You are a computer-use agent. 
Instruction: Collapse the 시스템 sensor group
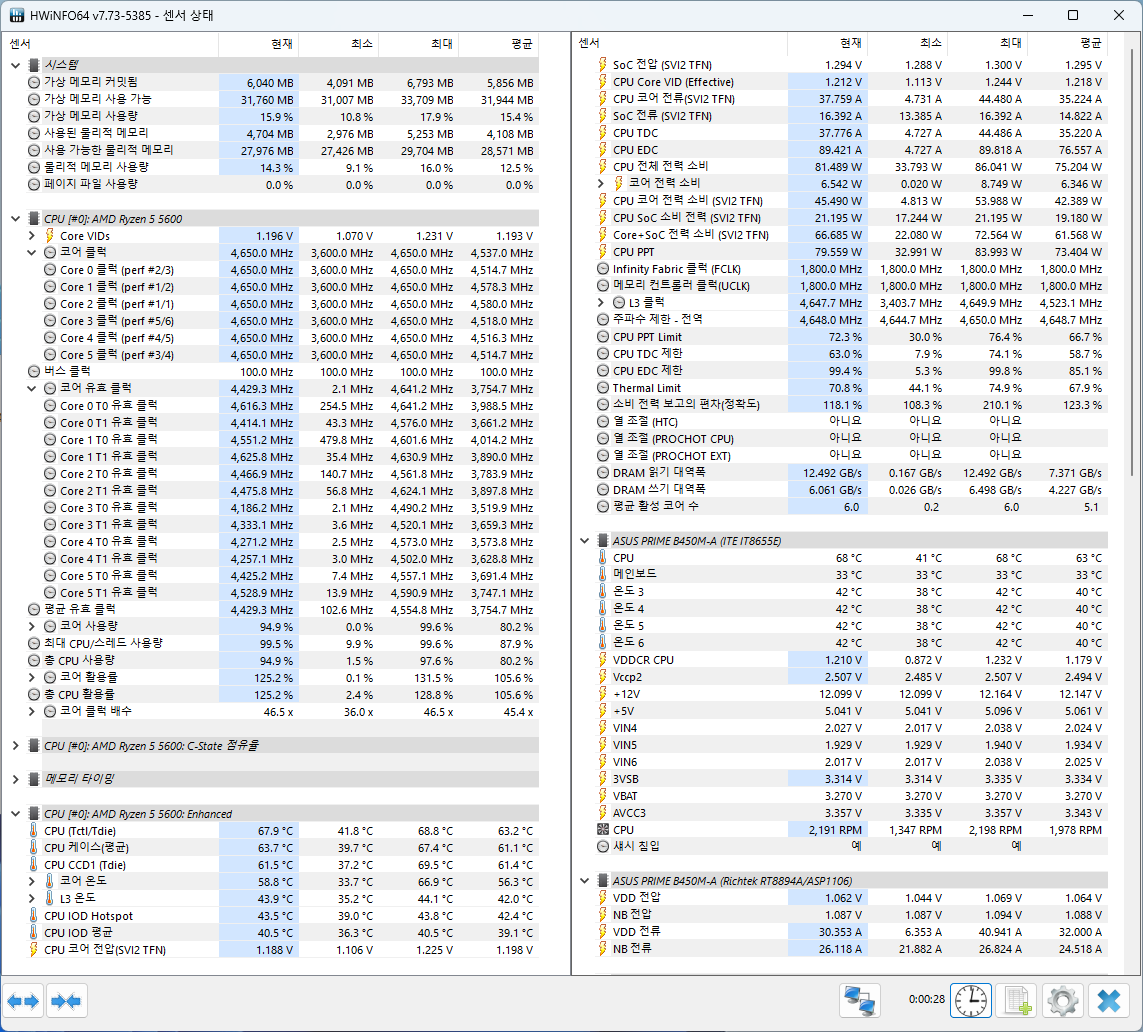coord(15,65)
